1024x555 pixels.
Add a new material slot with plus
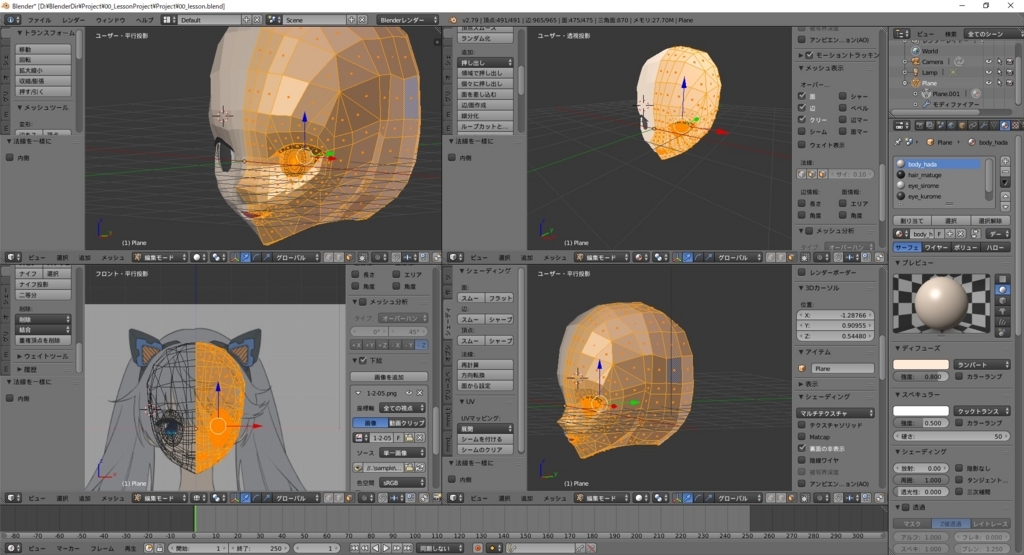coord(1005,161)
